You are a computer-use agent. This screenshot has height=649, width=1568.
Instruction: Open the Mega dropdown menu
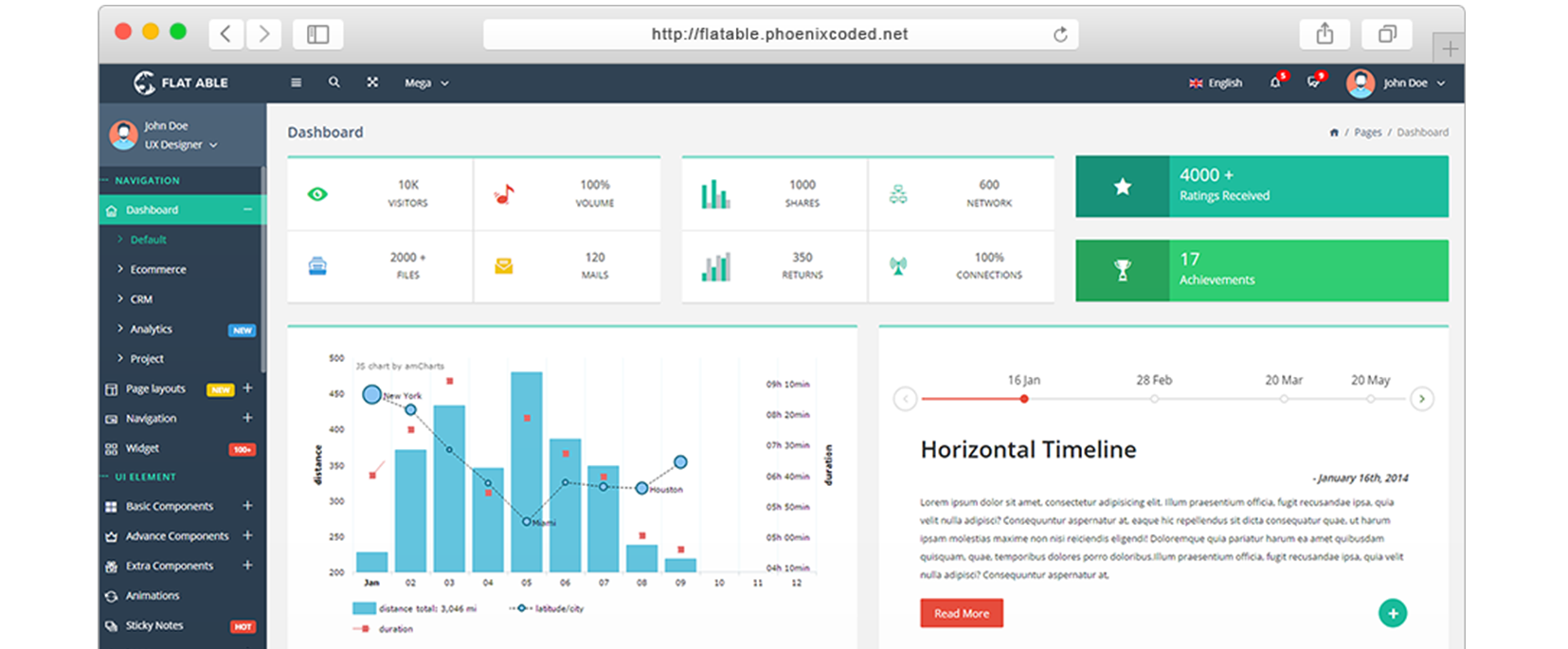coord(426,83)
